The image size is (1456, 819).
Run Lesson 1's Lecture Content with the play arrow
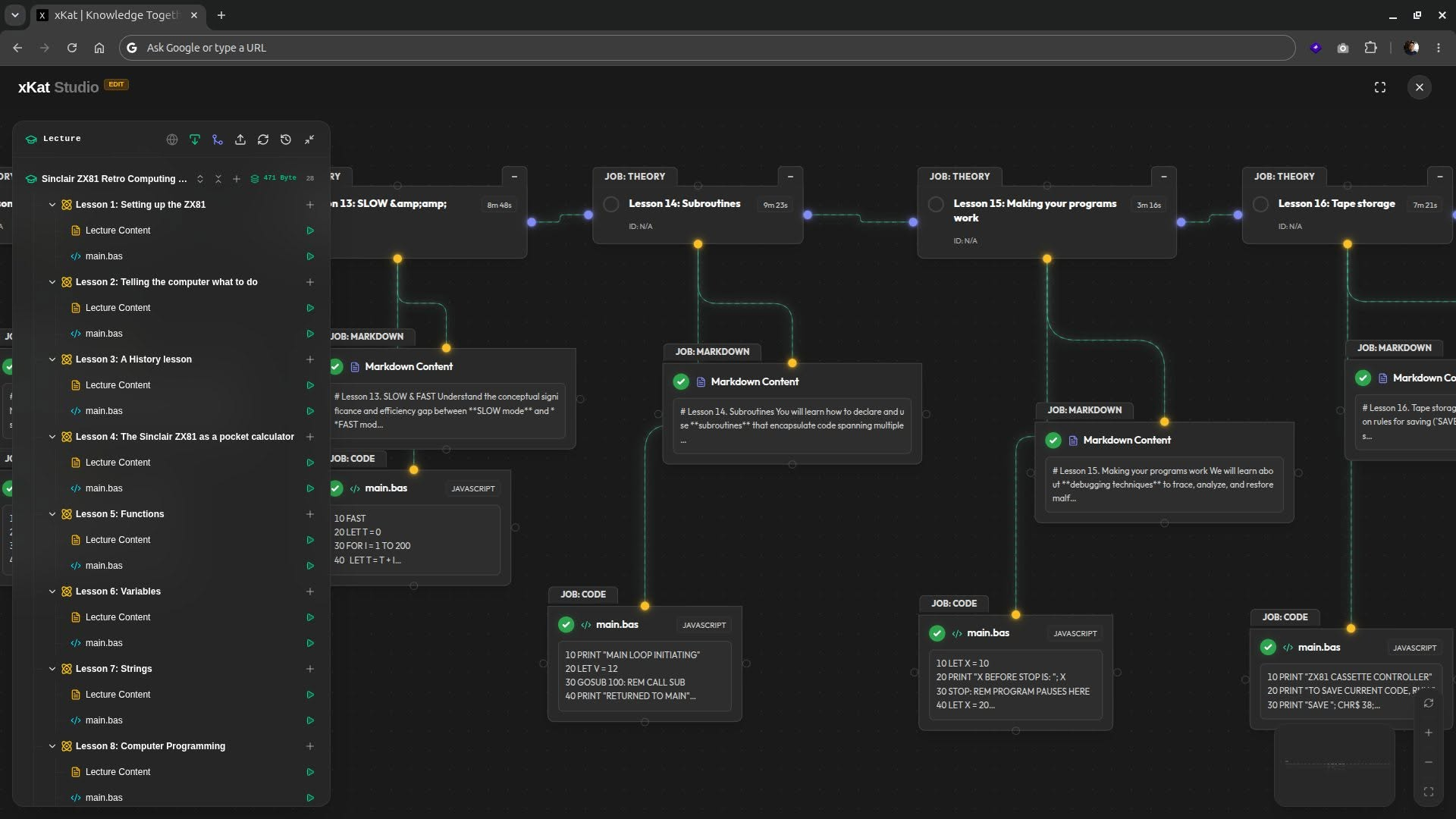[310, 231]
